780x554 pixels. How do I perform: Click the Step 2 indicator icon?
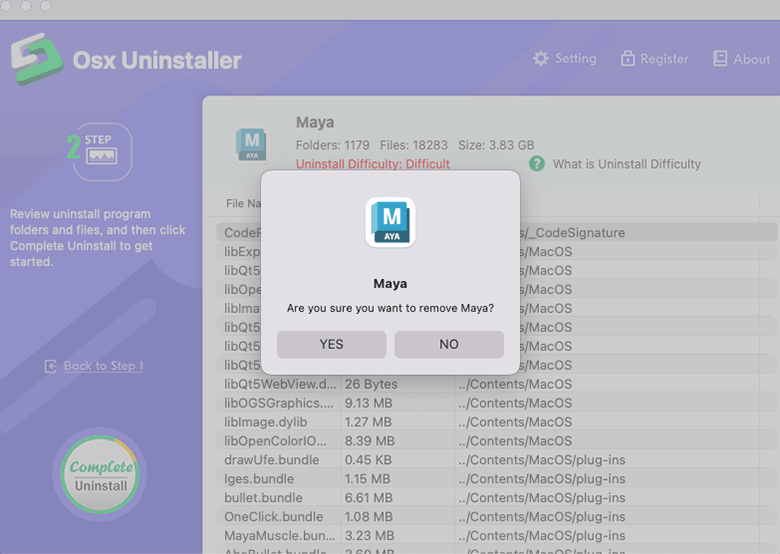[99, 151]
